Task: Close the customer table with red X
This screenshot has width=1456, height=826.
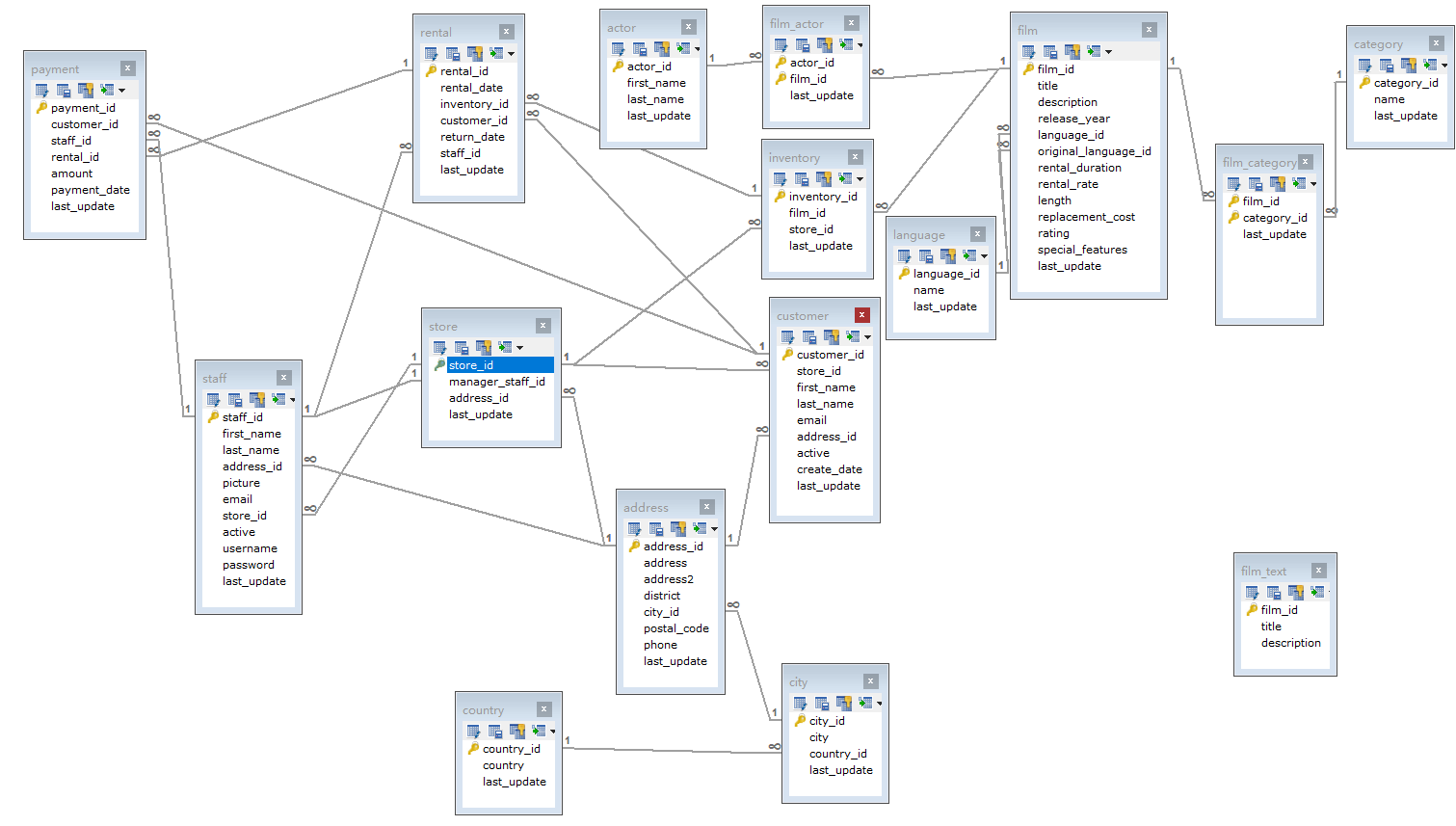Action: (861, 315)
